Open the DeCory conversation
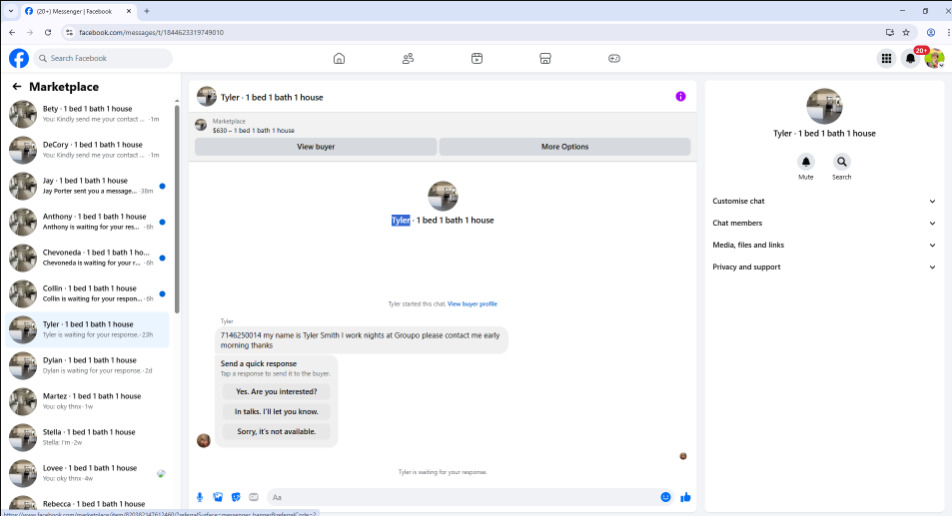This screenshot has height=516, width=952. click(x=87, y=149)
